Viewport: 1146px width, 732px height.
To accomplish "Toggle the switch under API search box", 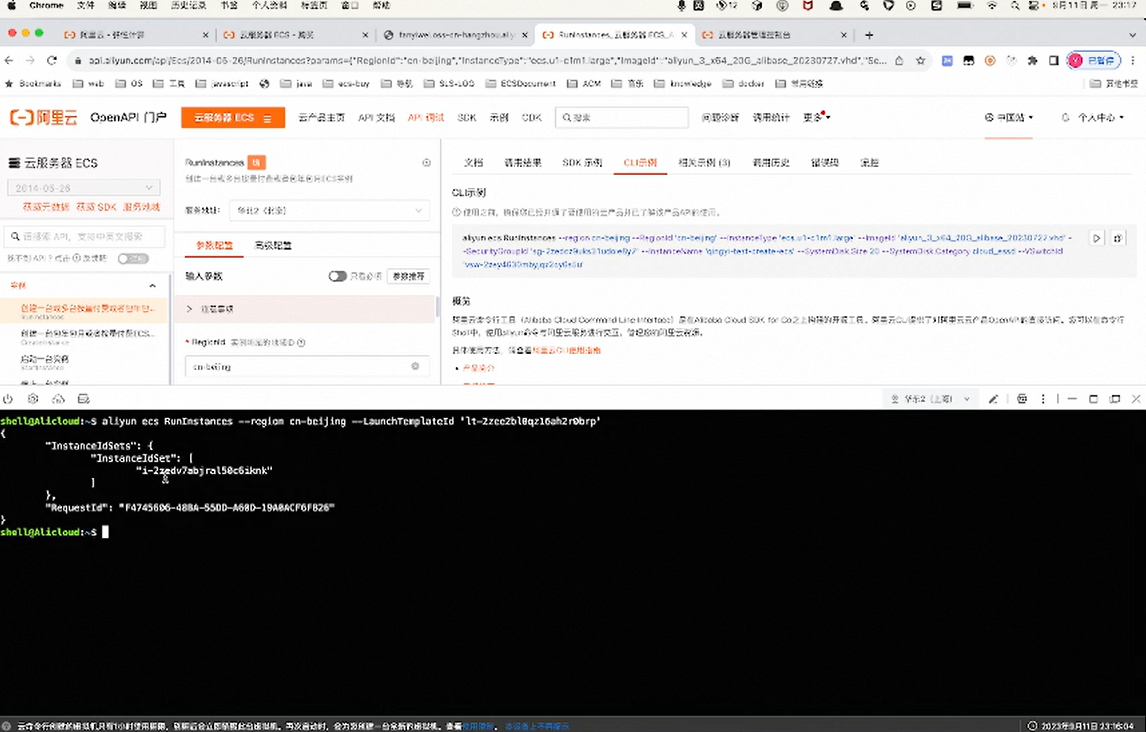I will click(132, 258).
